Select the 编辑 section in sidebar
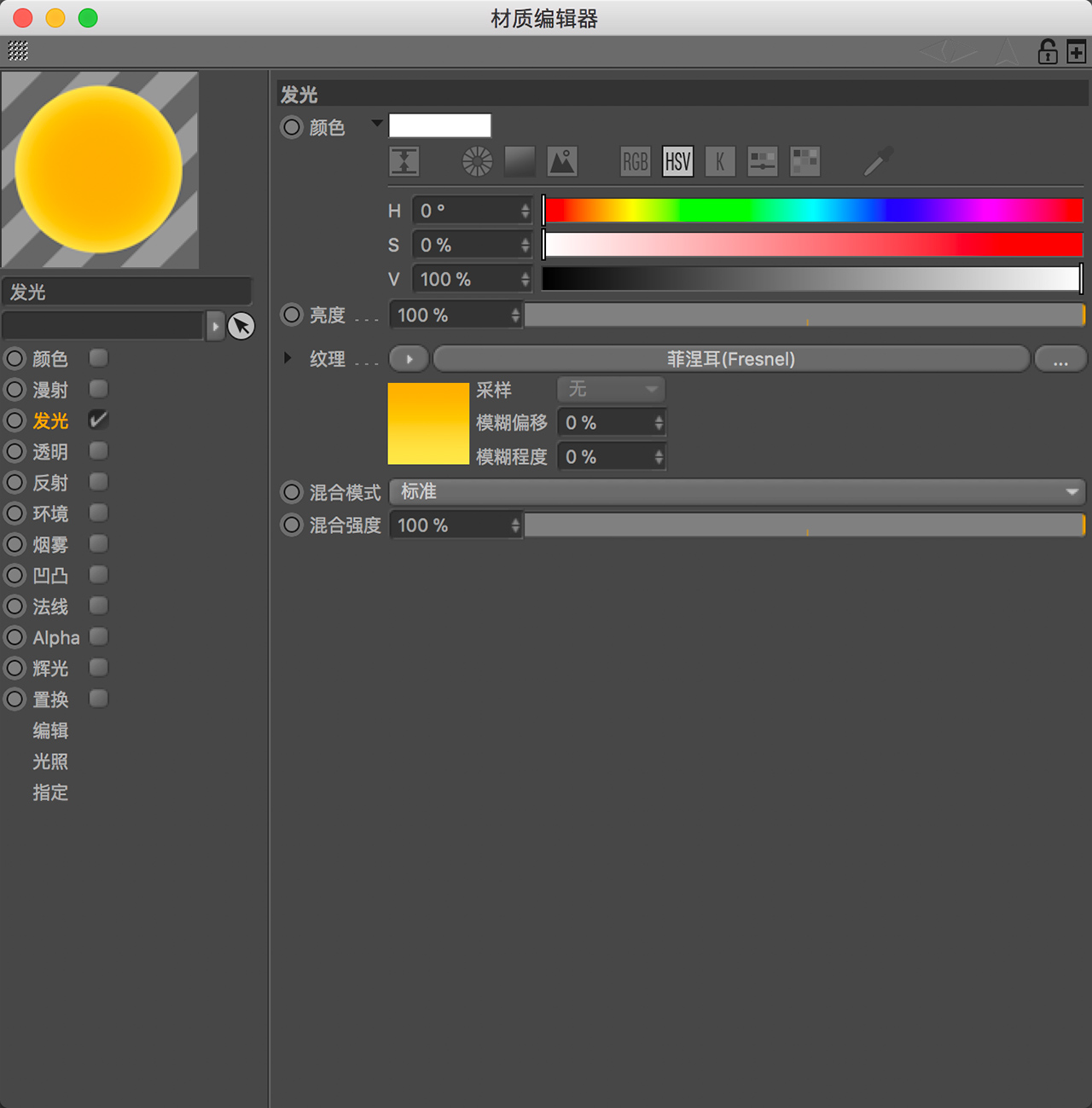 click(x=50, y=730)
